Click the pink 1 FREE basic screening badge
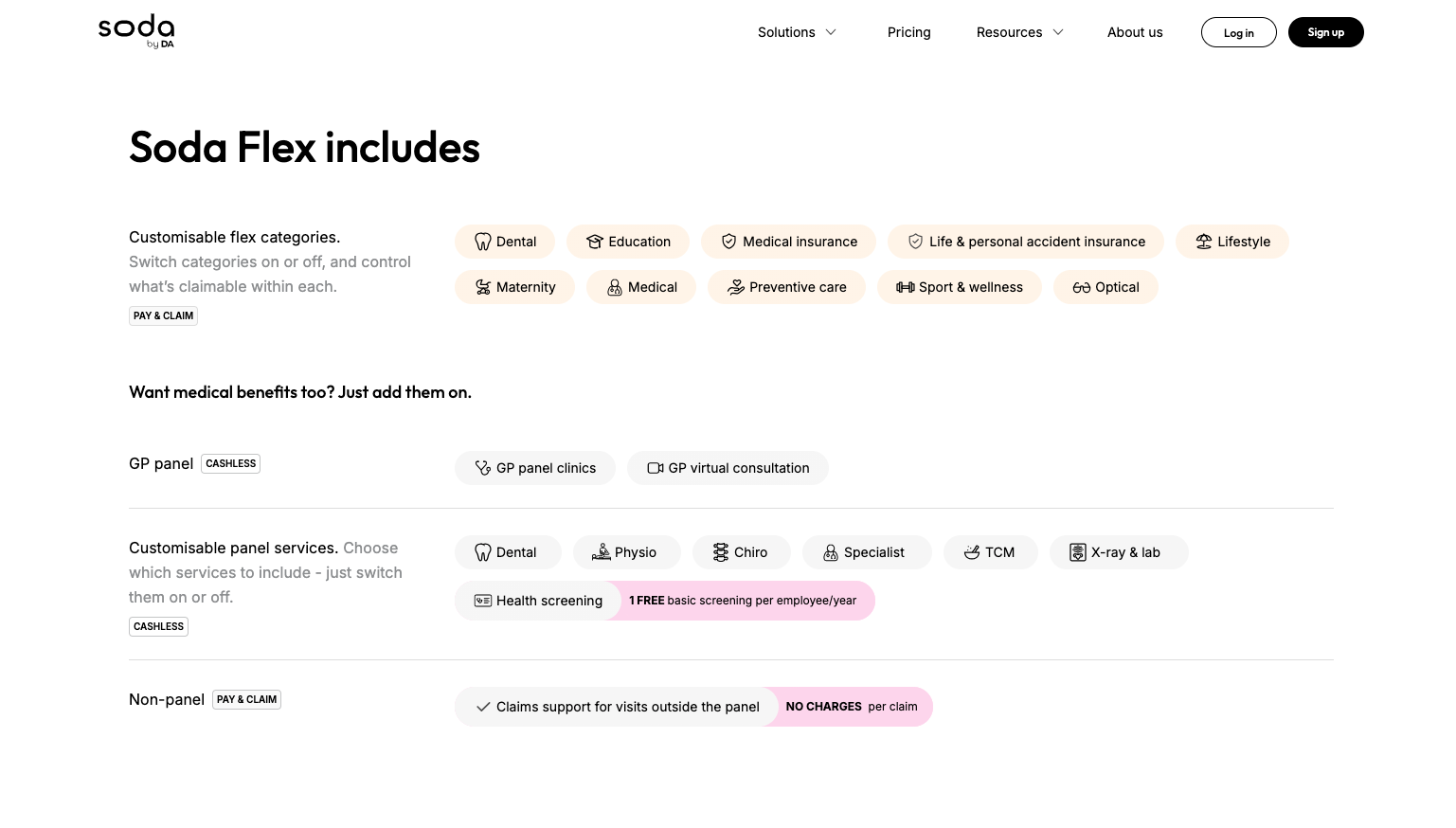This screenshot has width=1456, height=828. click(x=743, y=601)
